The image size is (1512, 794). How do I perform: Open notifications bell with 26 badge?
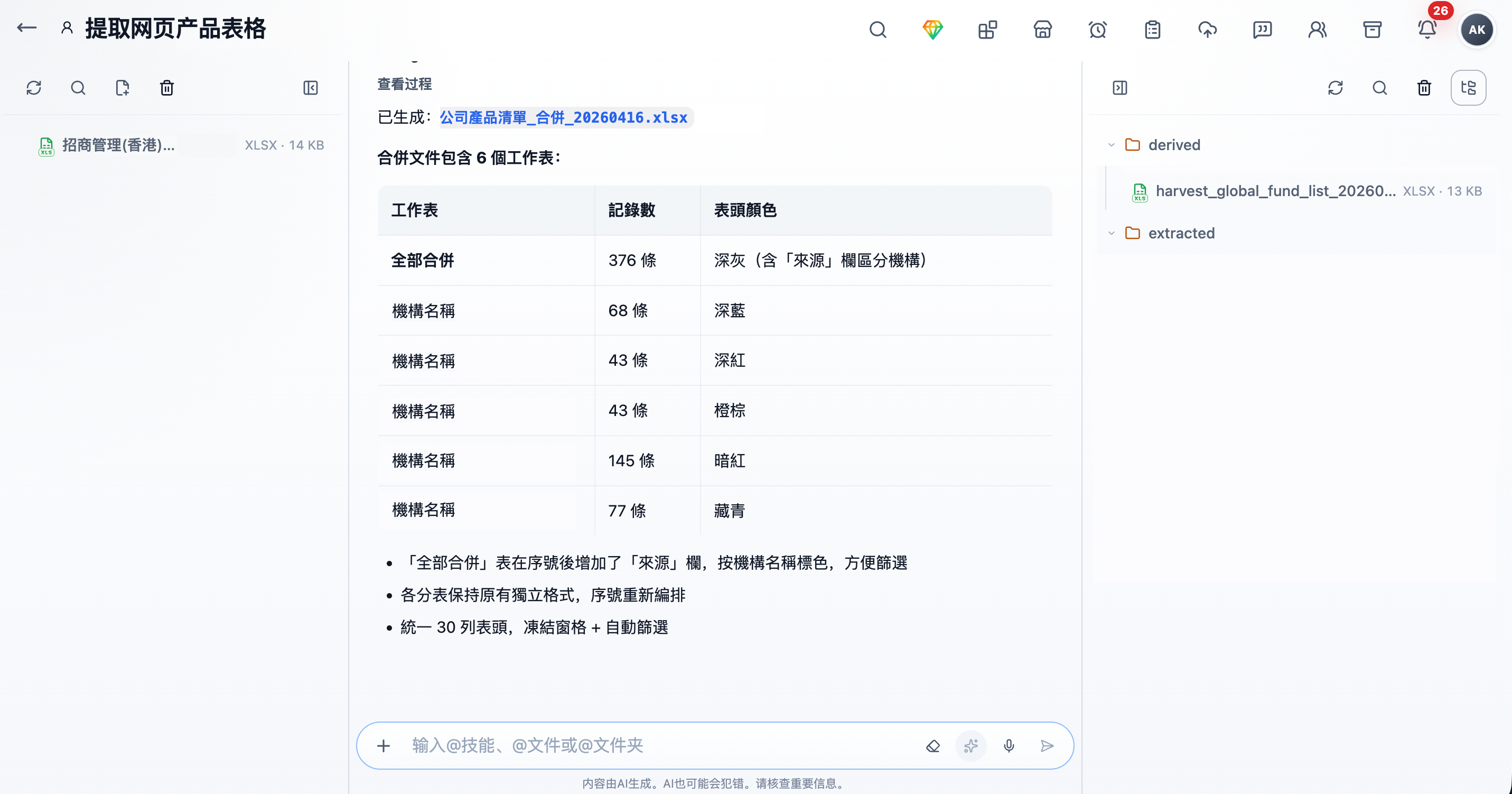1427,30
